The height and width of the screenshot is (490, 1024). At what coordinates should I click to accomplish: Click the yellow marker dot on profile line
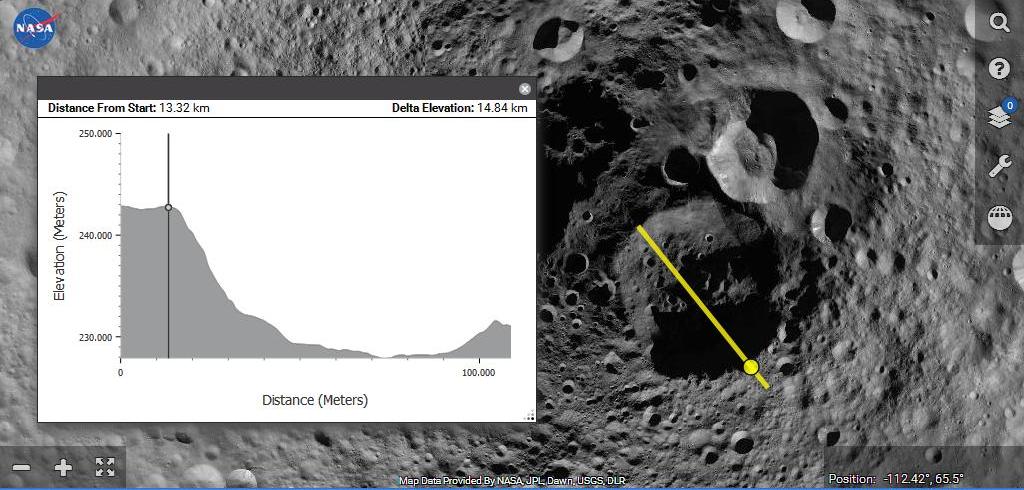tap(751, 367)
